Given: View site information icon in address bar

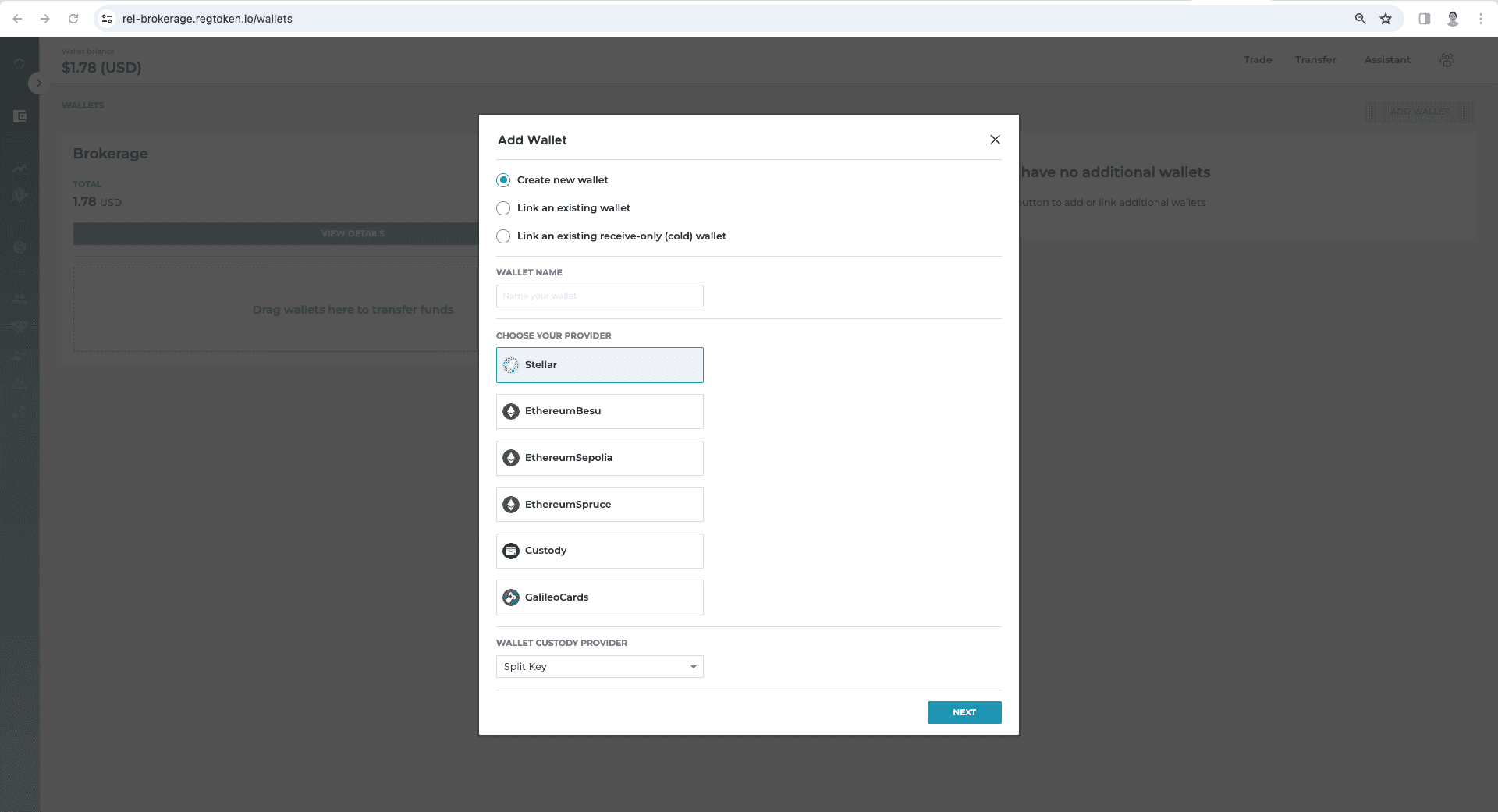Looking at the screenshot, I should pos(108,19).
